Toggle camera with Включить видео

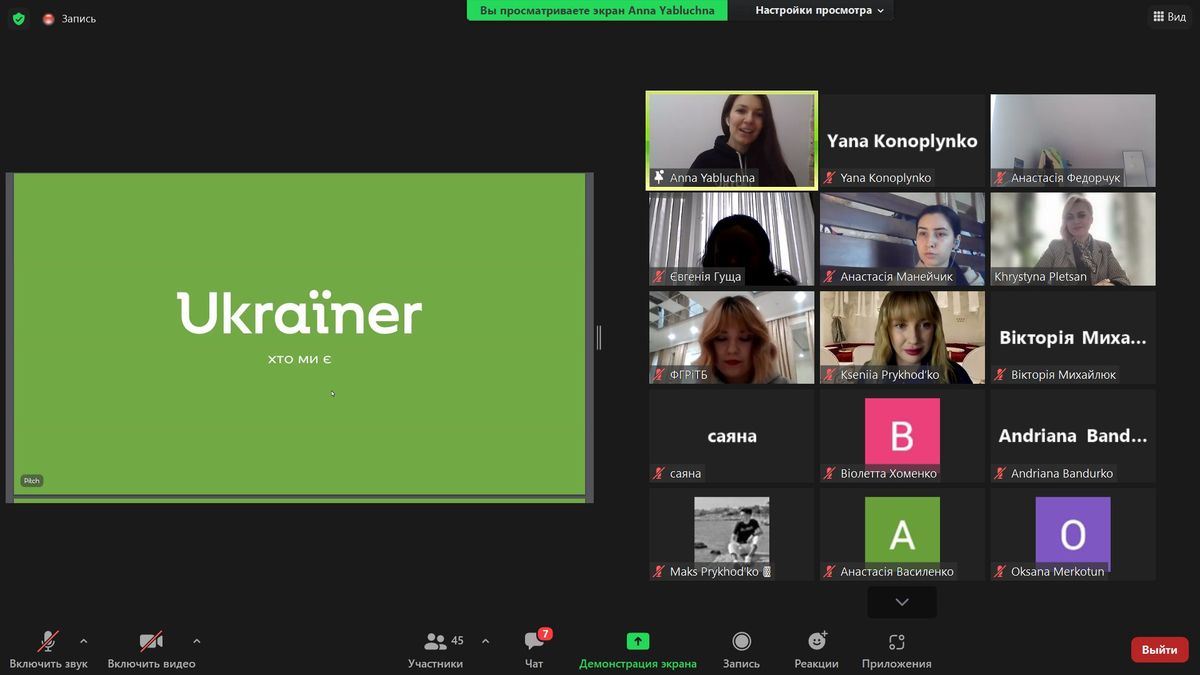click(151, 650)
